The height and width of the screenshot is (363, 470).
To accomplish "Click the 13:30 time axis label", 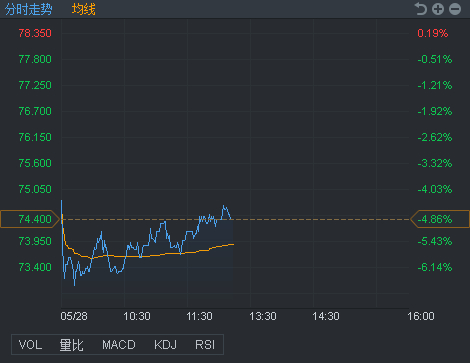I will click(263, 316).
